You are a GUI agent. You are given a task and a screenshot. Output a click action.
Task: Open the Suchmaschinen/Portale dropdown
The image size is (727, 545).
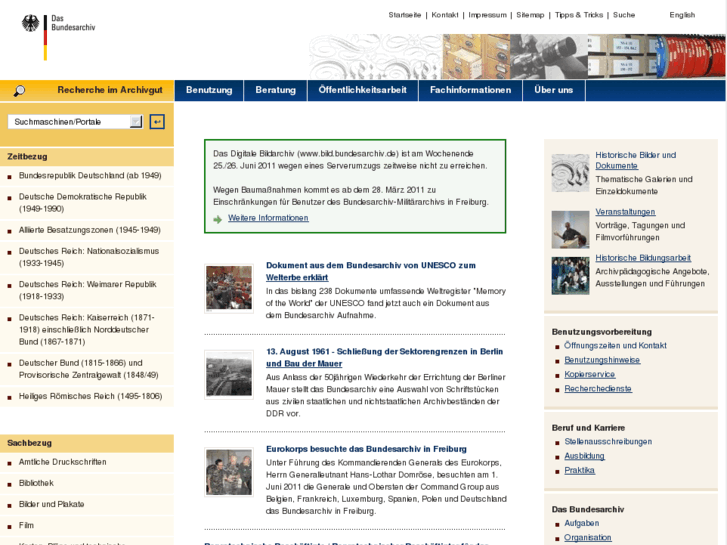click(x=75, y=122)
